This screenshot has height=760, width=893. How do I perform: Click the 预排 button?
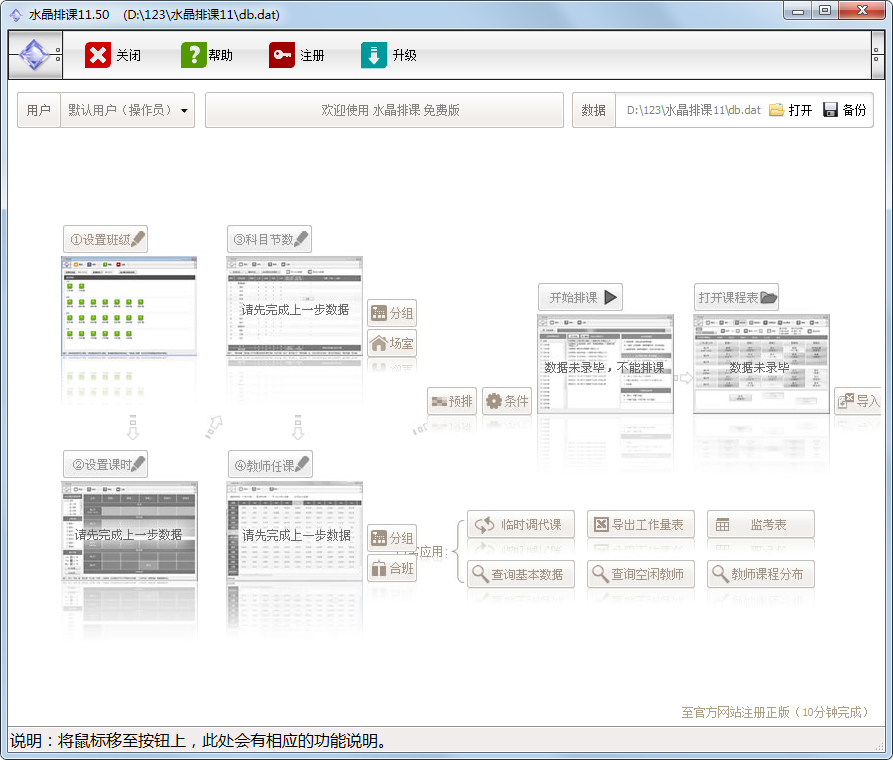(x=452, y=401)
